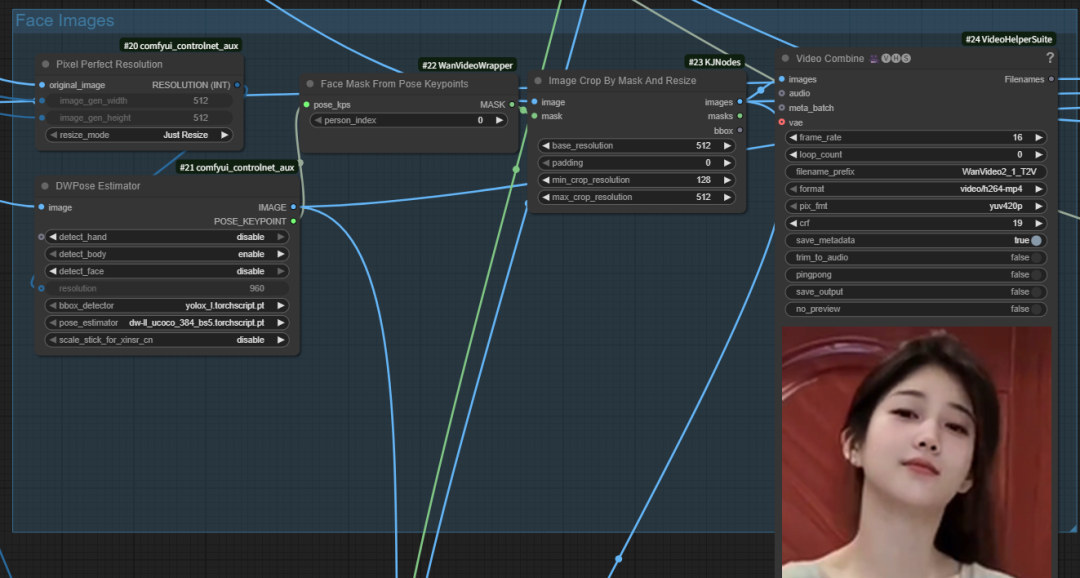Enable the pingpong toggle
Screen dimensions: 1080x578
point(1036,275)
